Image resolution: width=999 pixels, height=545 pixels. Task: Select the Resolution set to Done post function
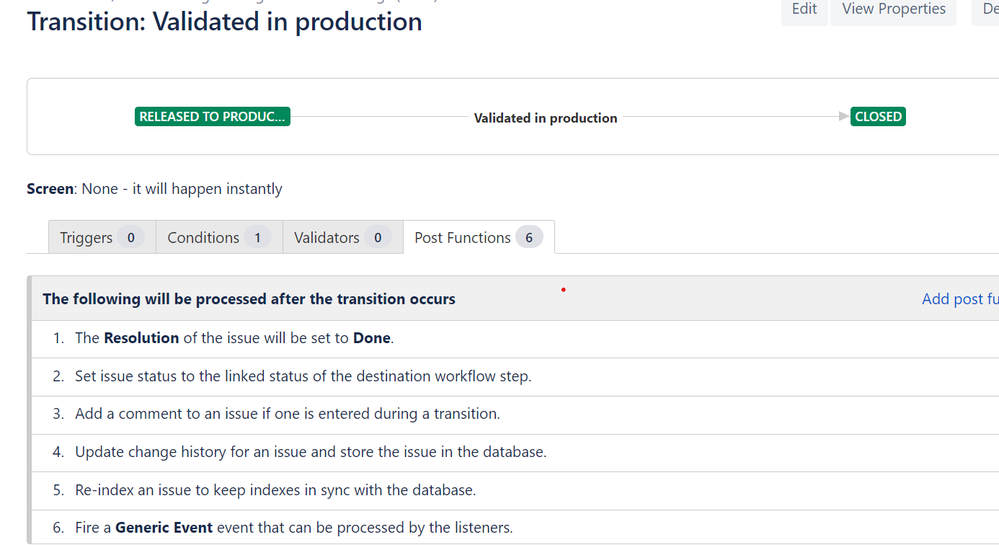point(515,338)
